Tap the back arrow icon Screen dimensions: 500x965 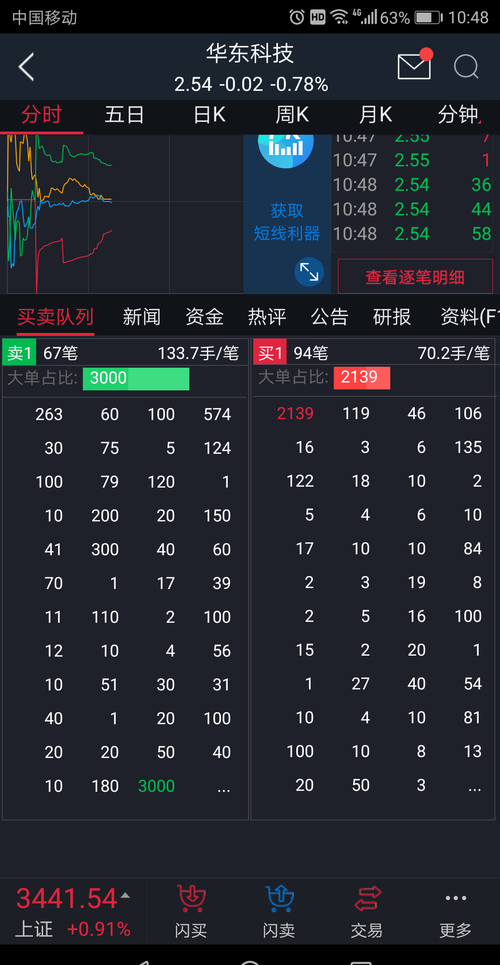tap(26, 67)
